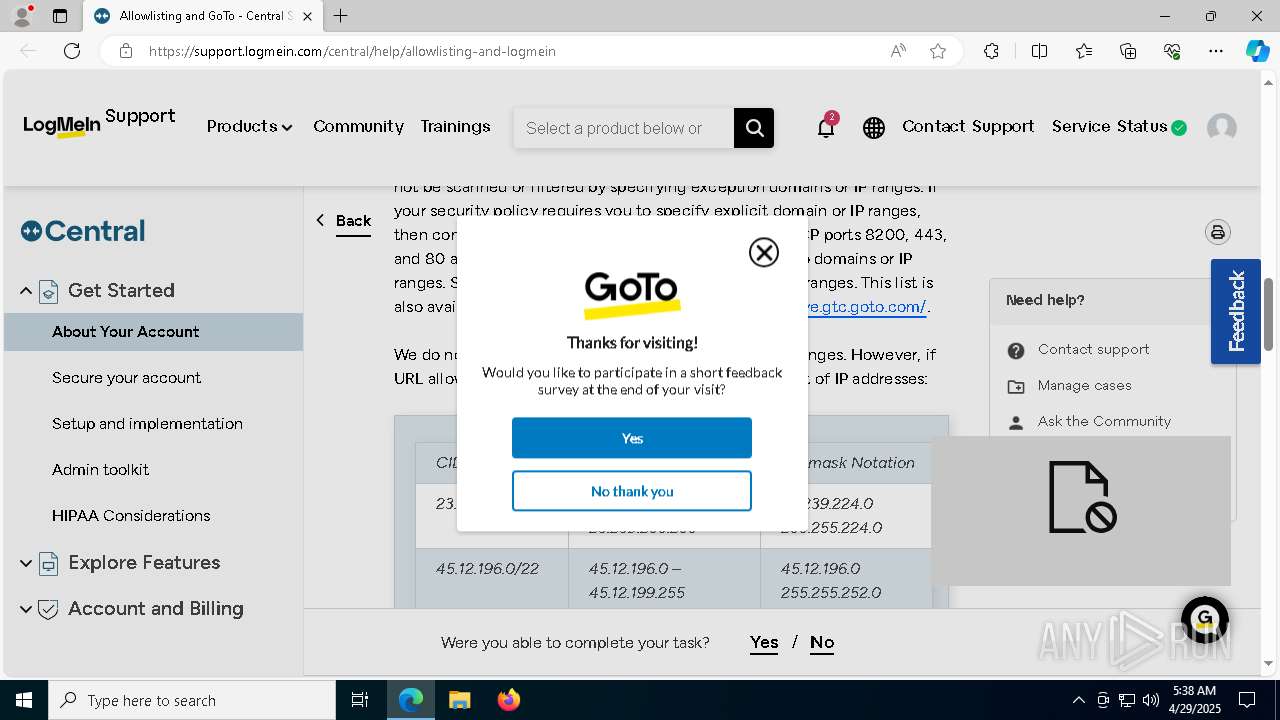Close the GoTo survey popup
The height and width of the screenshot is (720, 1280).
coord(764,253)
